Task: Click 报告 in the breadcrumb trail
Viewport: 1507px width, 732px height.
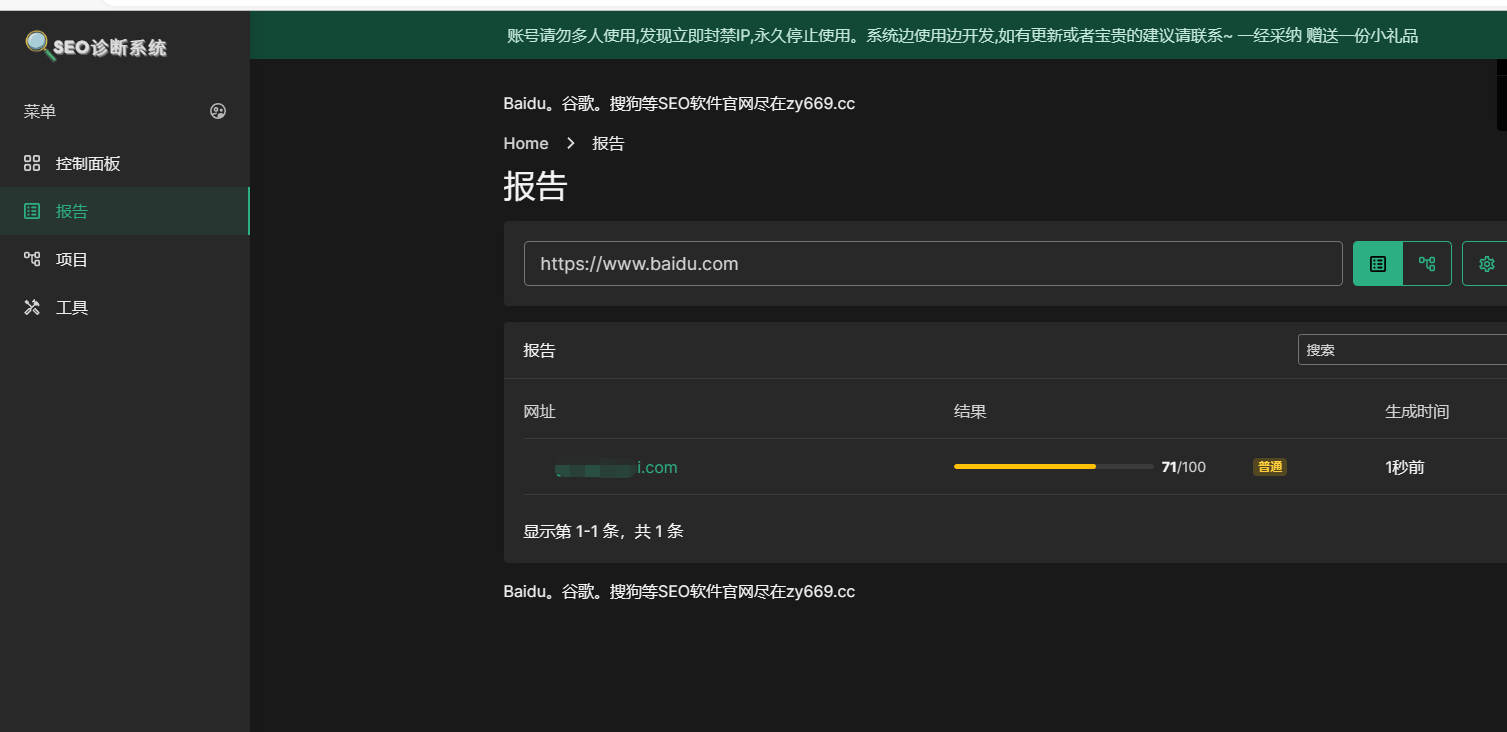Action: [x=608, y=143]
